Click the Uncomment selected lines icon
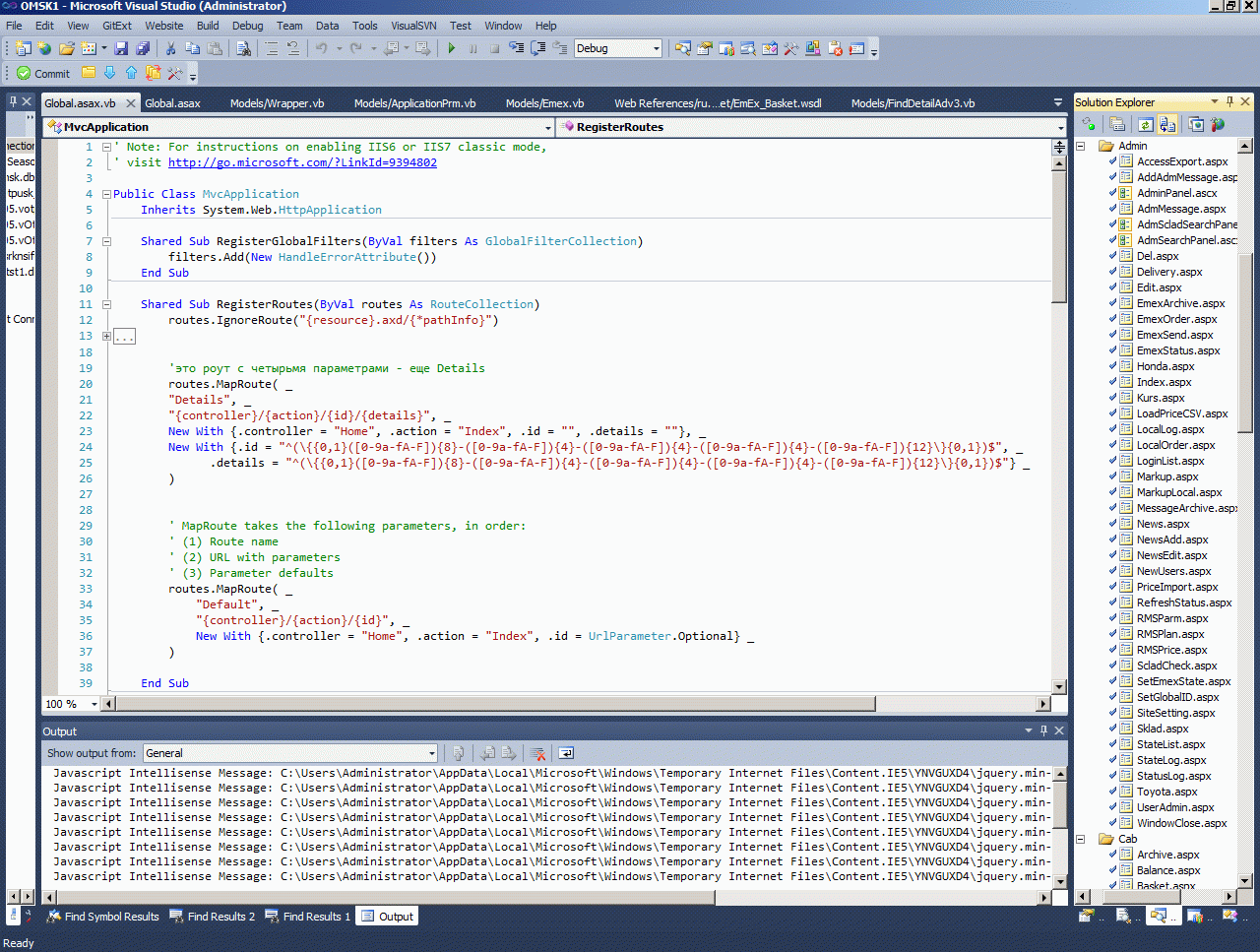 click(292, 48)
